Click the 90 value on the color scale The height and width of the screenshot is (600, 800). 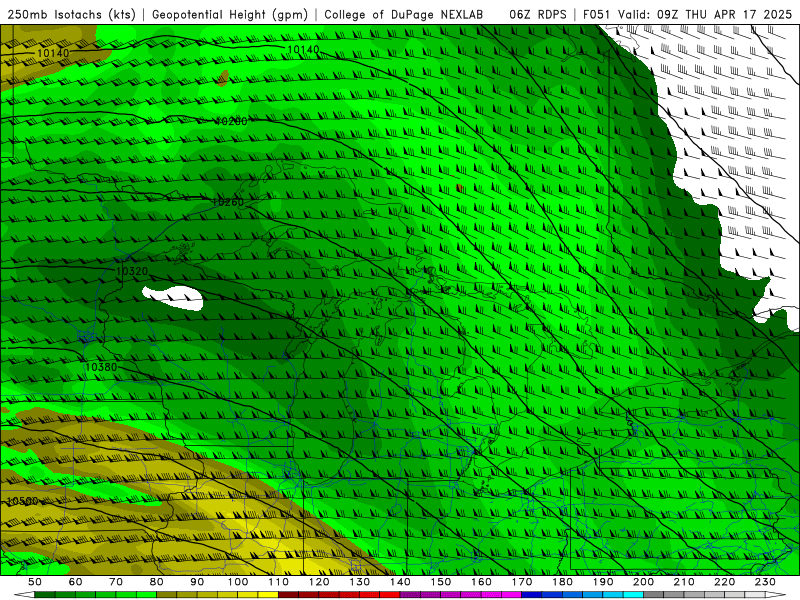tap(197, 582)
